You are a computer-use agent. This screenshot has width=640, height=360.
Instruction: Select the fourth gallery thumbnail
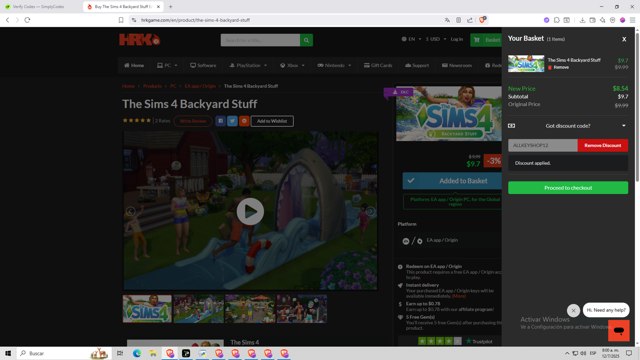click(x=302, y=309)
